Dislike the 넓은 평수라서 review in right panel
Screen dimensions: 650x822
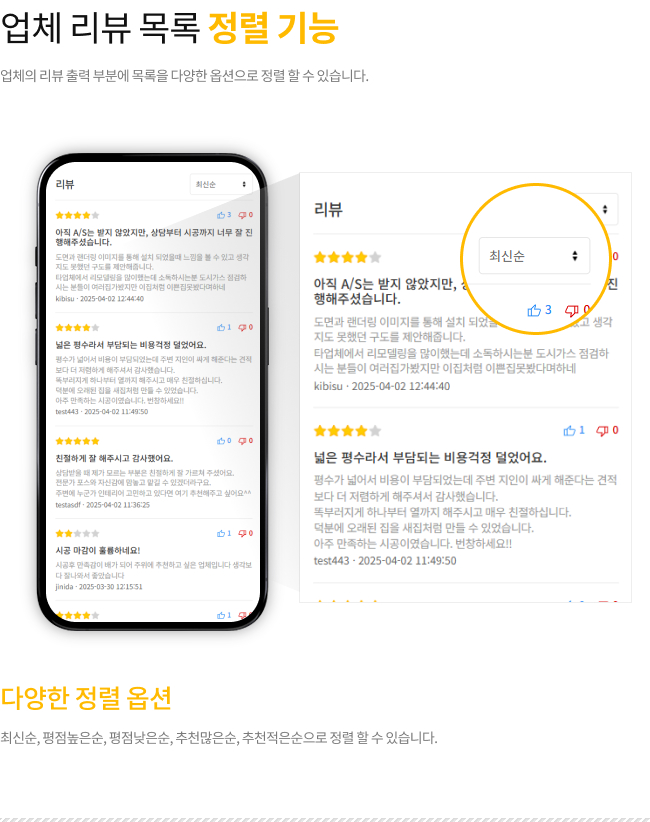[x=602, y=431]
